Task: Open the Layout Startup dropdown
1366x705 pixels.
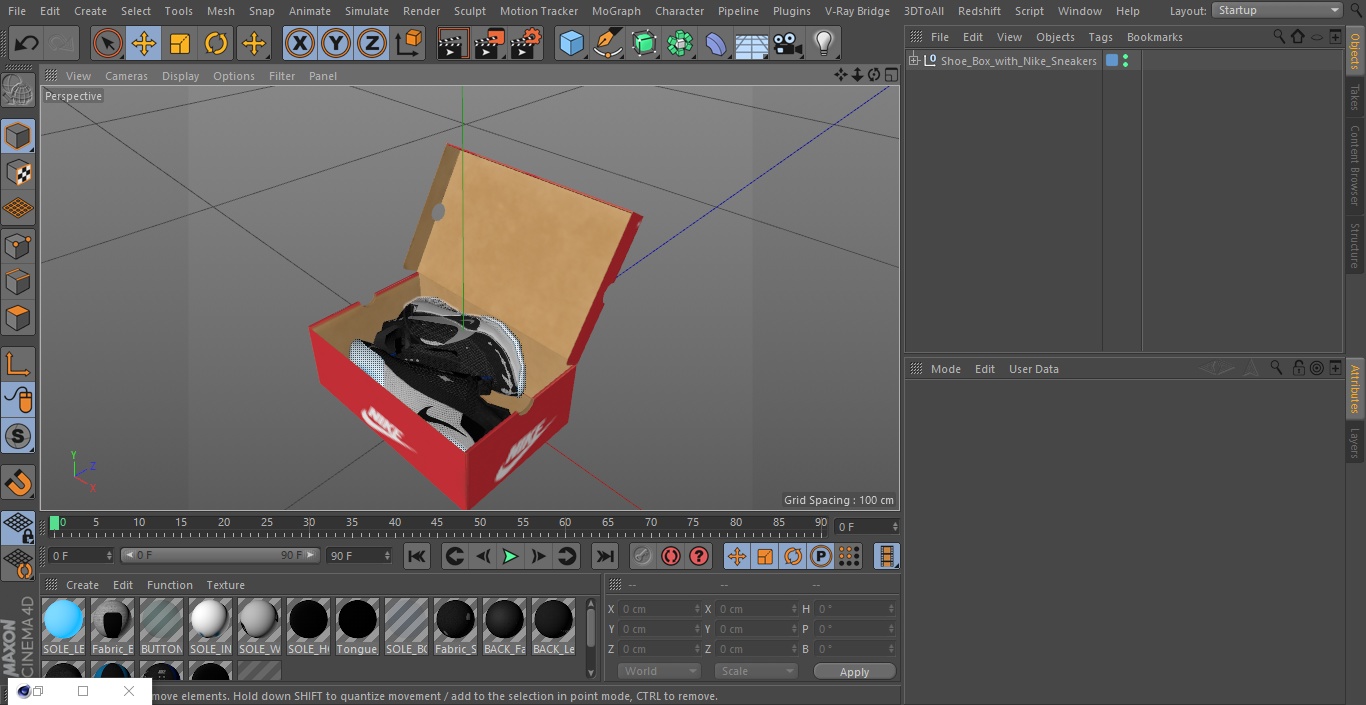Action: click(1277, 10)
